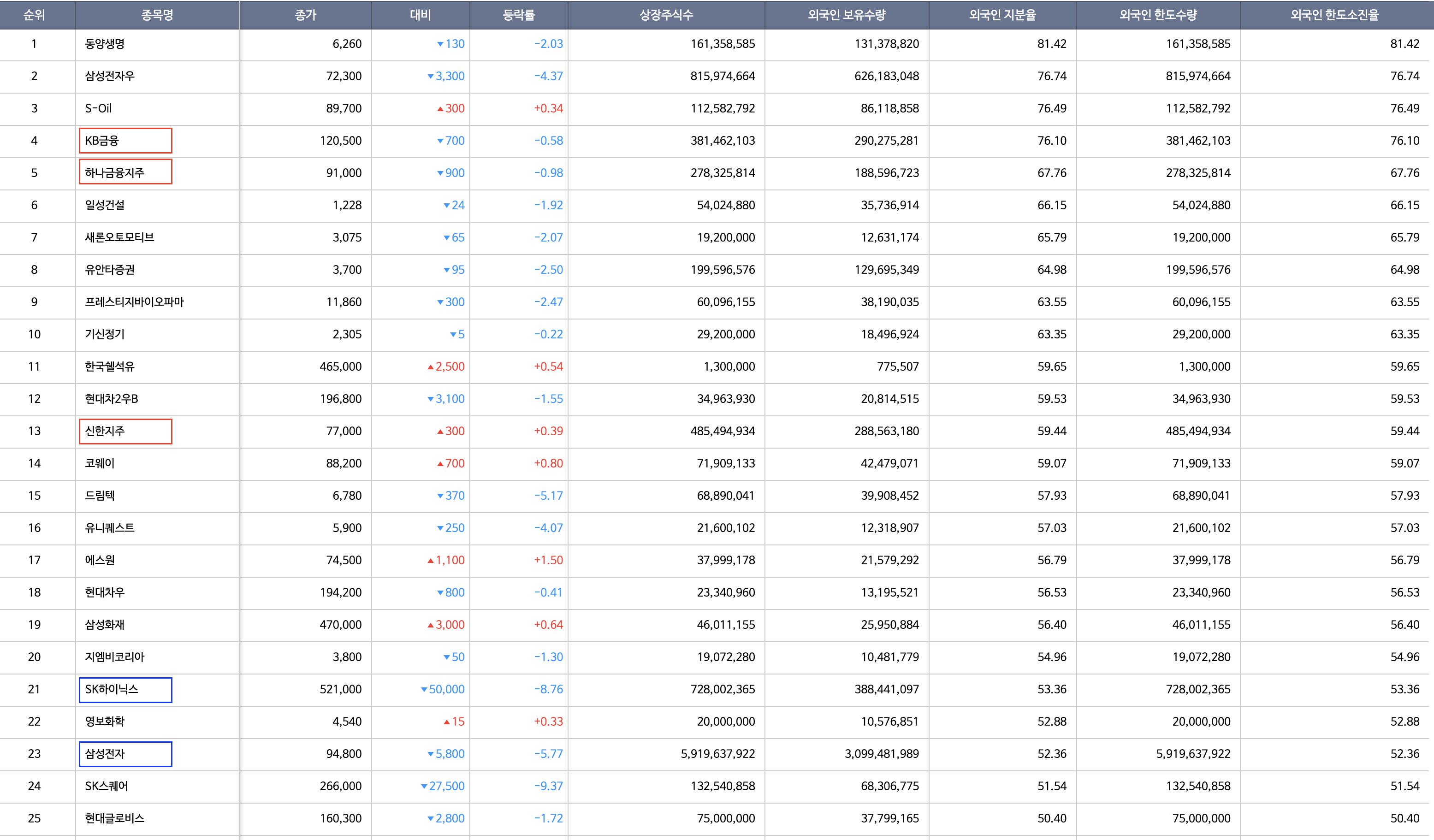Open the 일성건설 stock name
The height and width of the screenshot is (840, 1434).
point(105,206)
